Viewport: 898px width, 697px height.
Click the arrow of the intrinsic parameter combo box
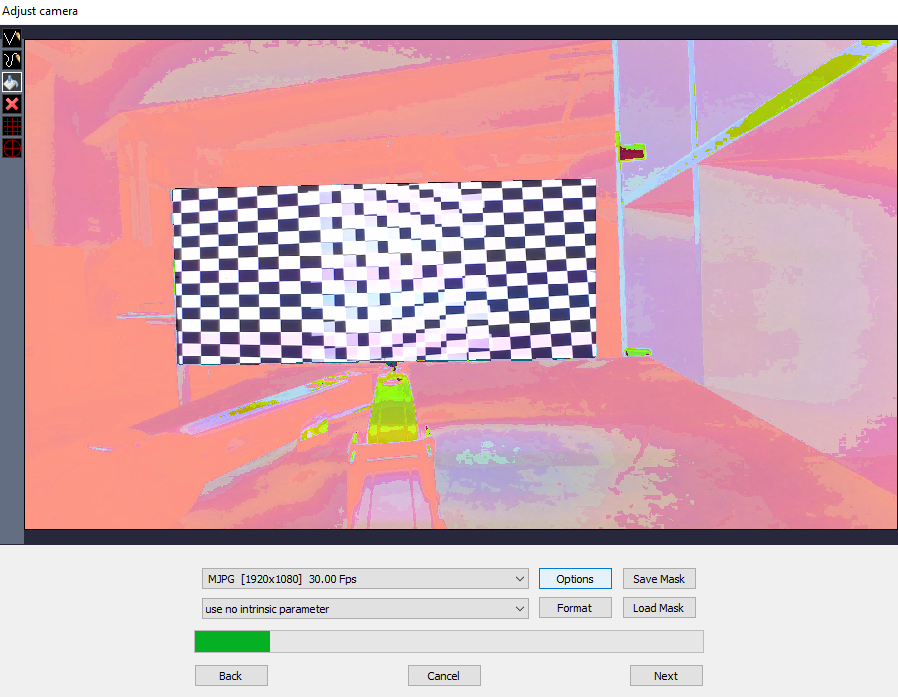tap(518, 608)
